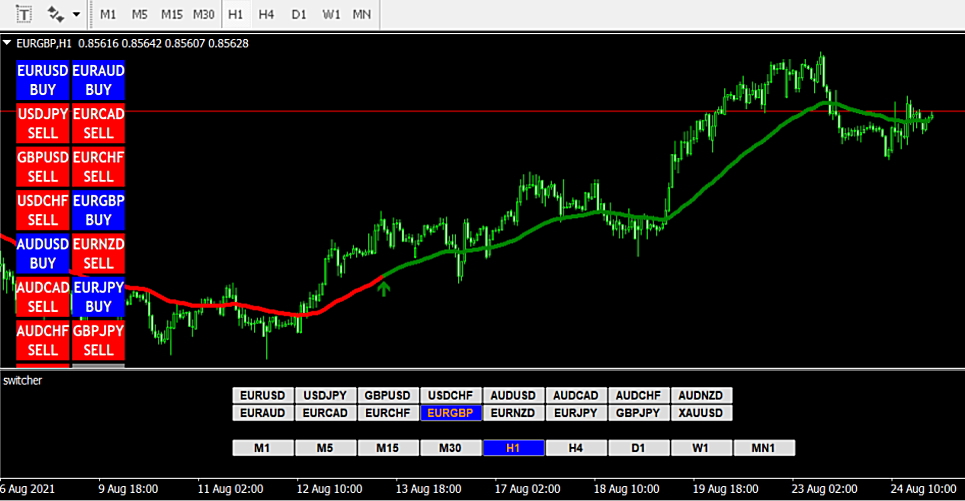Switch chart to XAUUSD symbol
Screen dimensions: 965x501
pos(701,413)
